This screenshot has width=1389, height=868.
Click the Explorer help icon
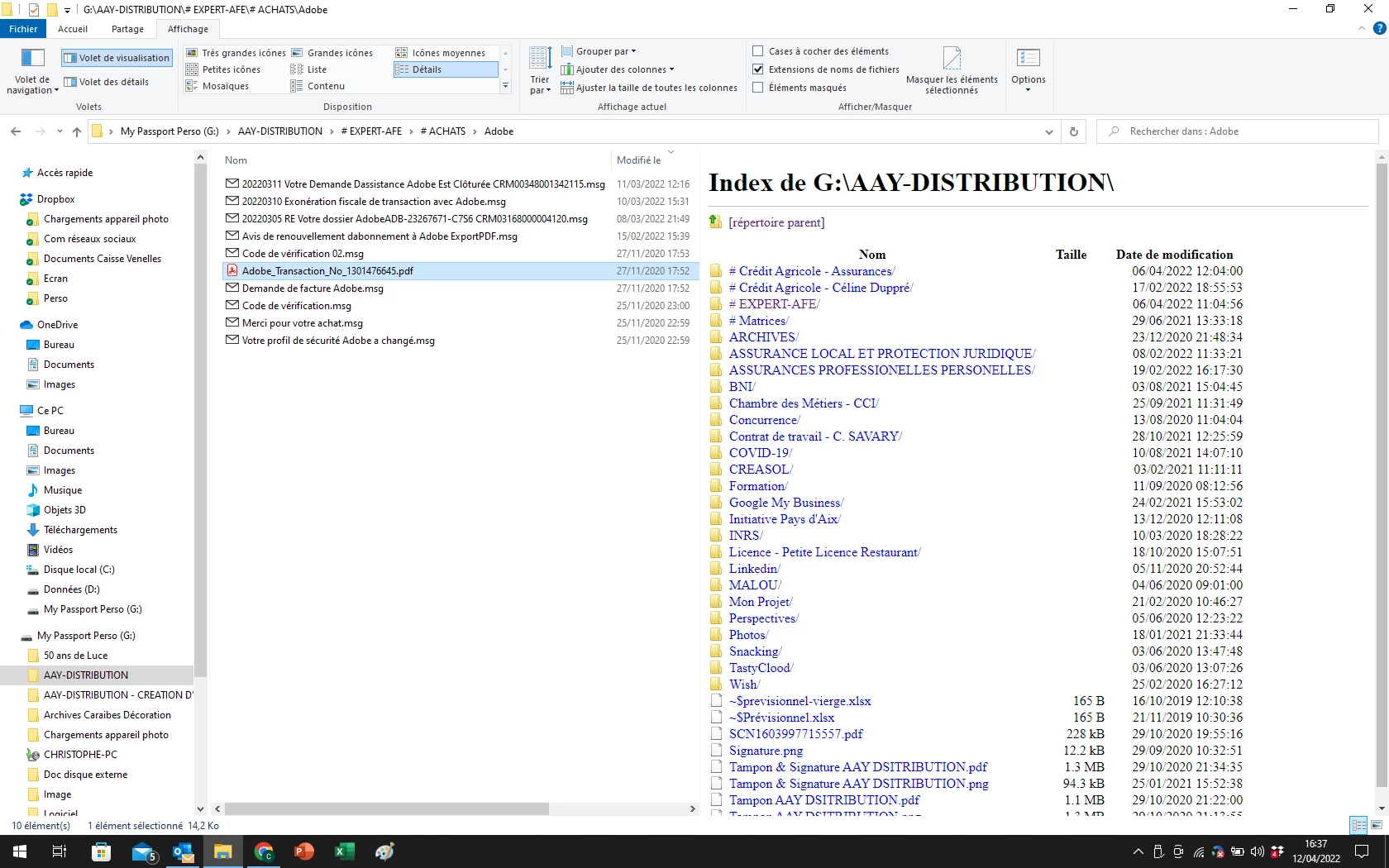click(x=1379, y=29)
